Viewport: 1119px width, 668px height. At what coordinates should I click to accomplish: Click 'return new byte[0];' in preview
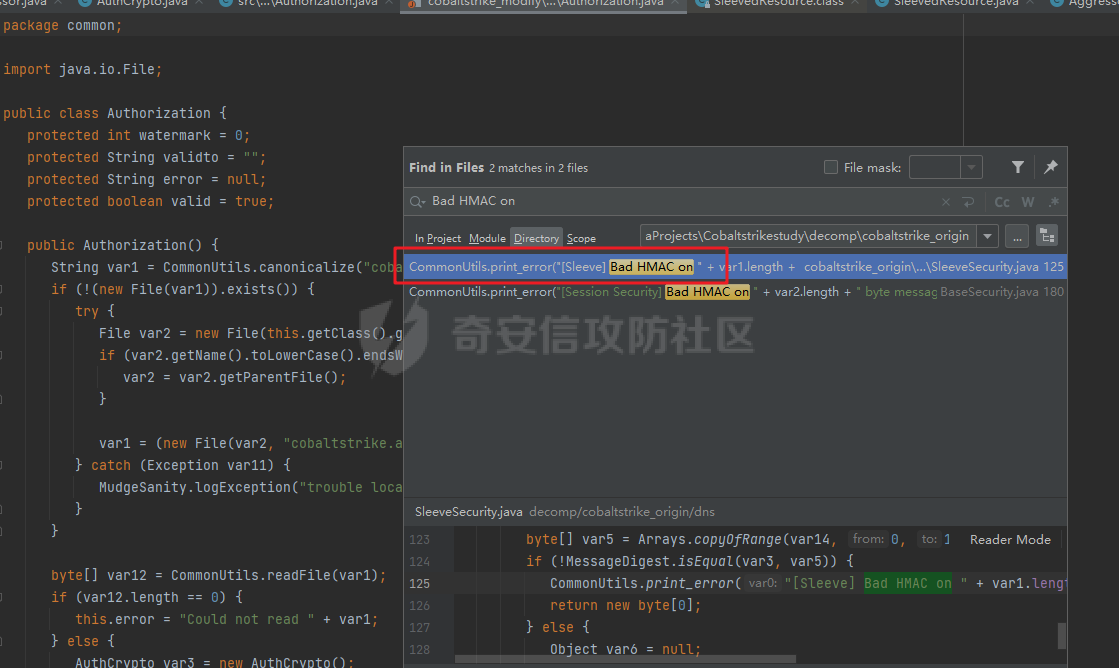(x=625, y=605)
